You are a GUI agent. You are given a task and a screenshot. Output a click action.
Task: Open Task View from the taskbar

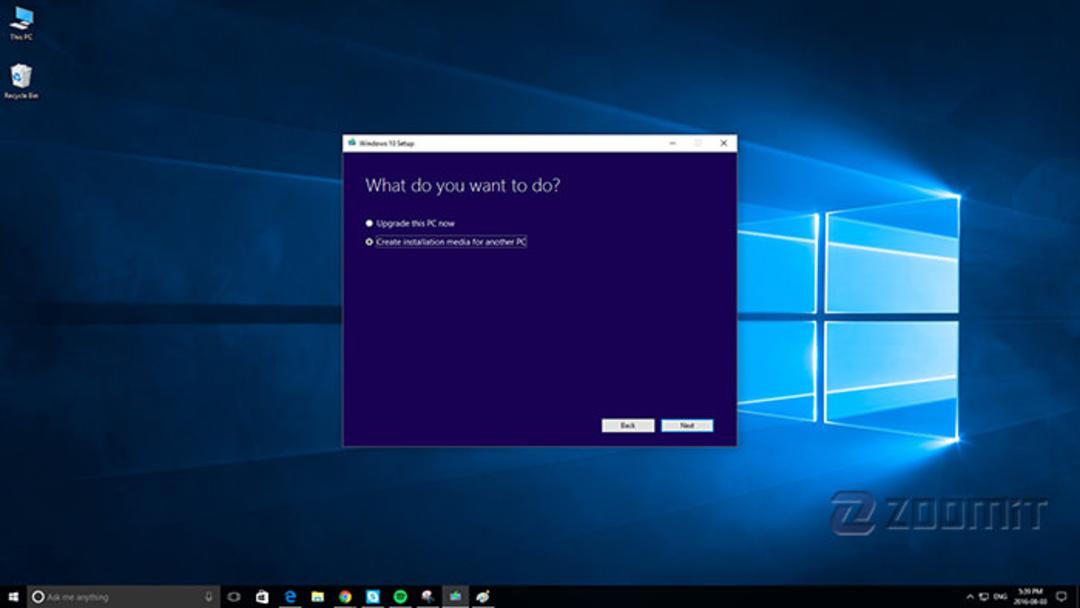coord(234,596)
